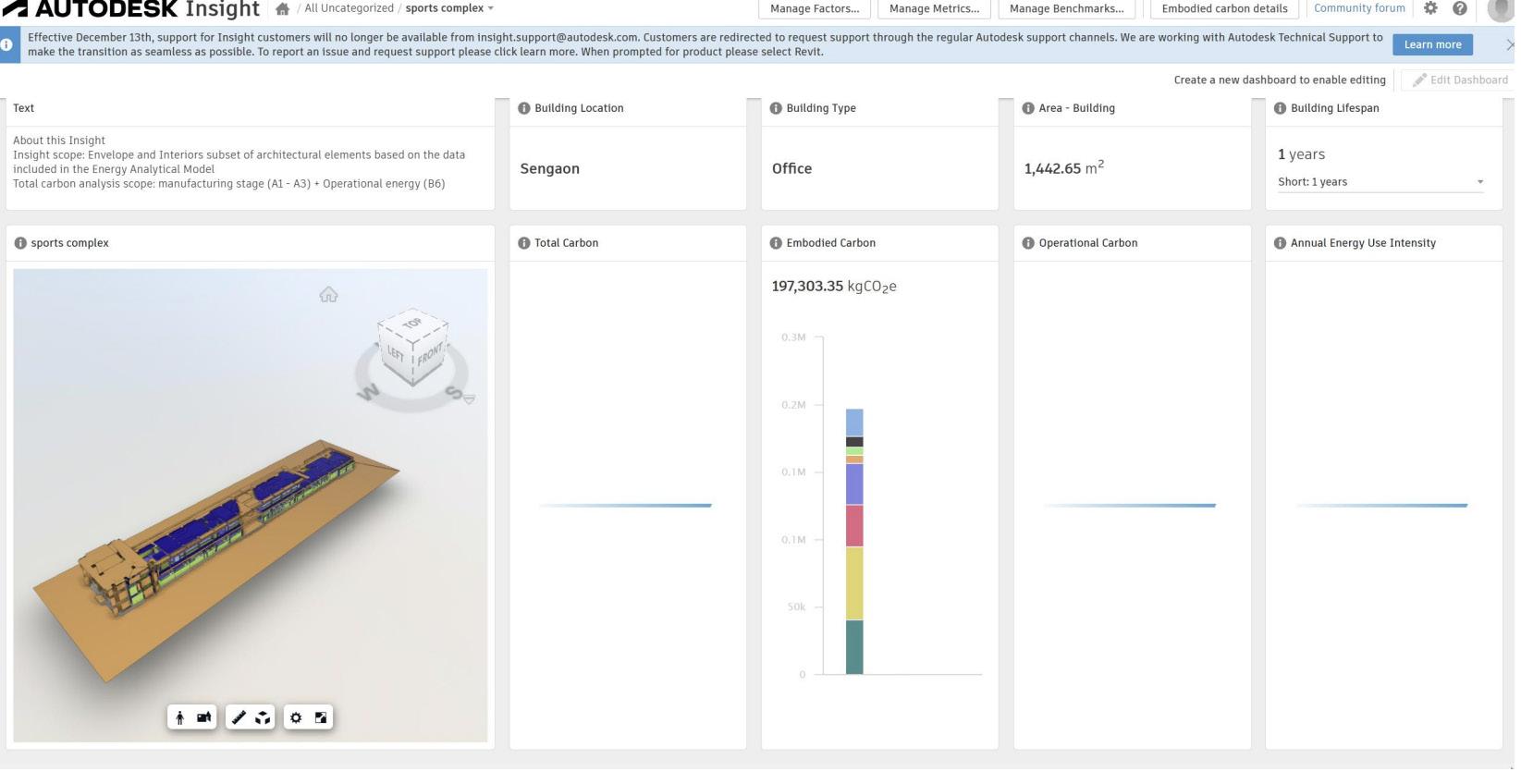Open the help question mark icon
This screenshot has height=784, width=1521.
pos(1459,8)
